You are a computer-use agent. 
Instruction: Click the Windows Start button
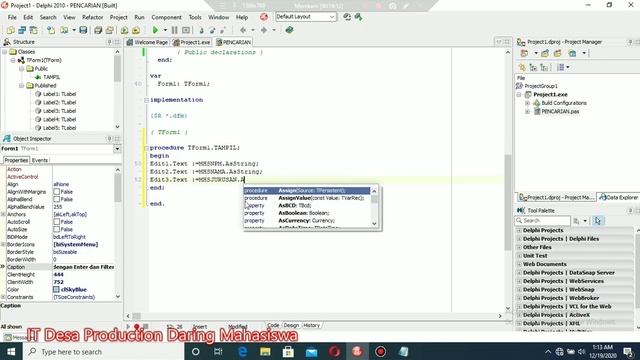pos(11,351)
